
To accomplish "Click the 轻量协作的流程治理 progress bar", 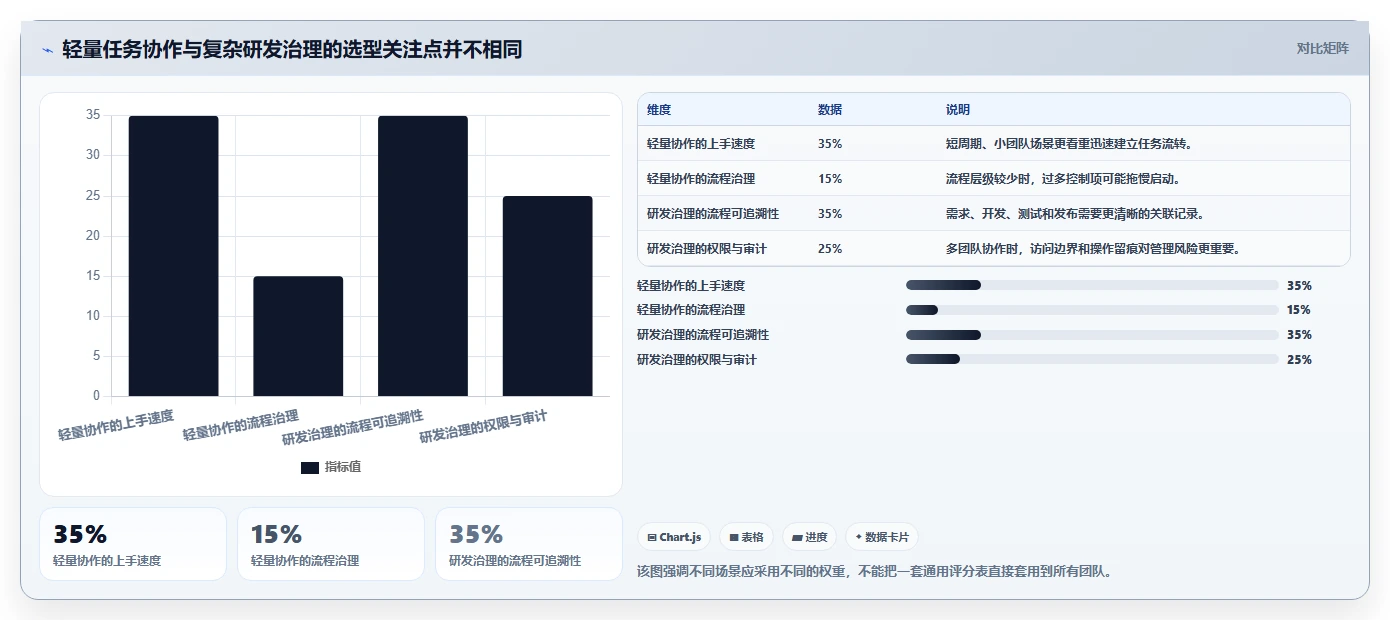I will 1092,310.
